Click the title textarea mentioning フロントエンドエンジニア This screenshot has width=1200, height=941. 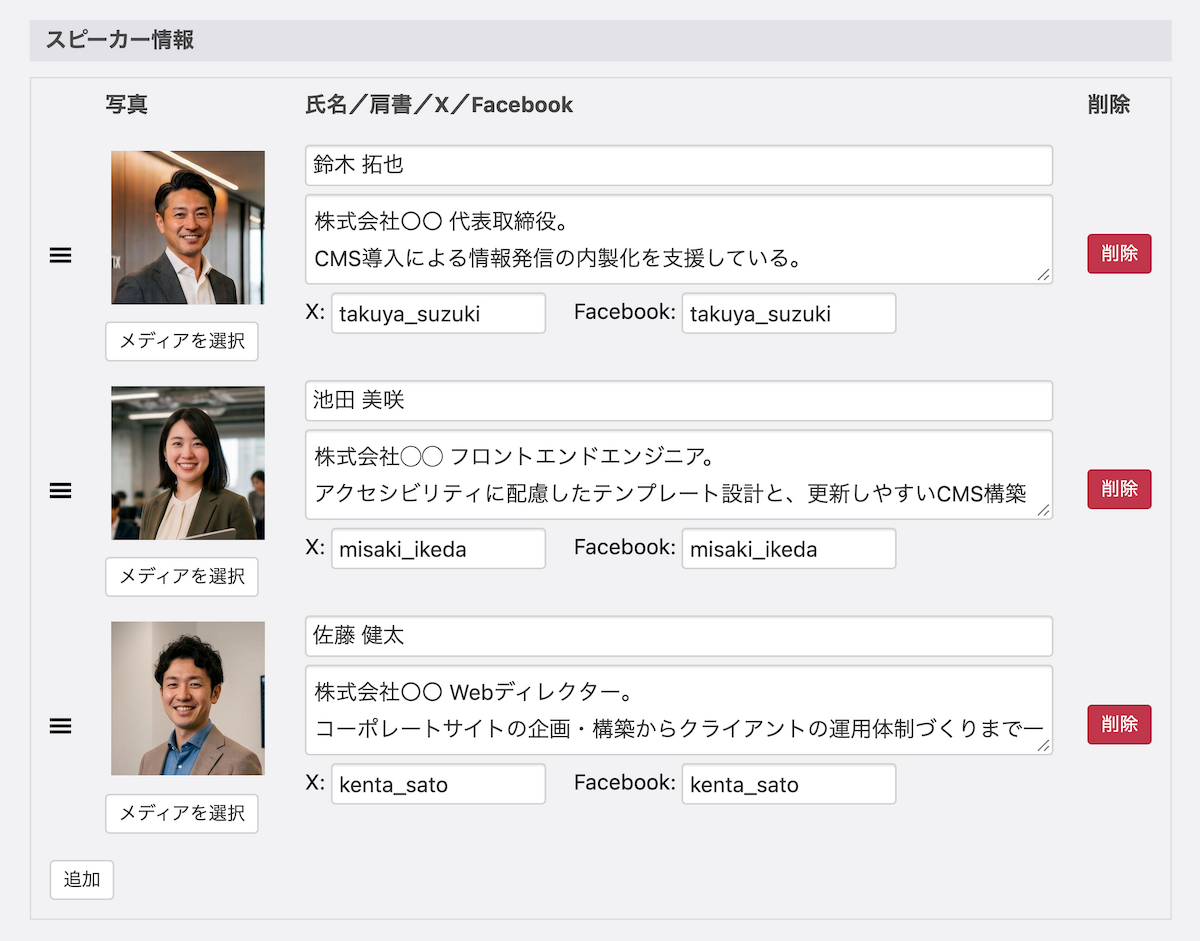pos(679,475)
